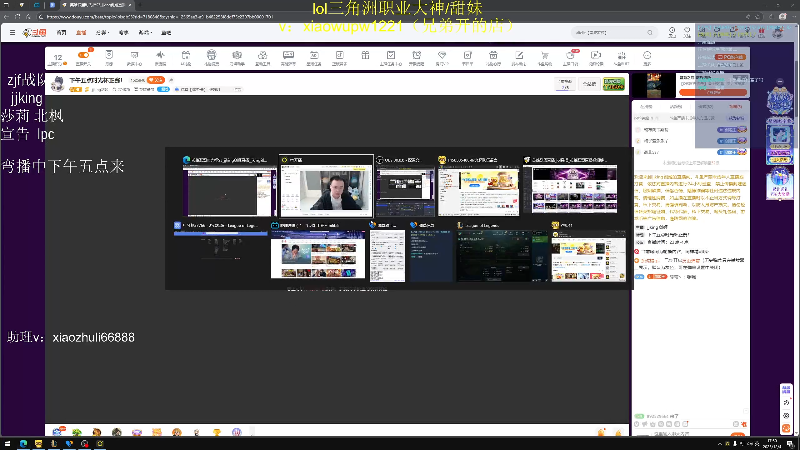Select the Edge browser window in the task switcher
The width and height of the screenshot is (800, 450).
(x=229, y=187)
